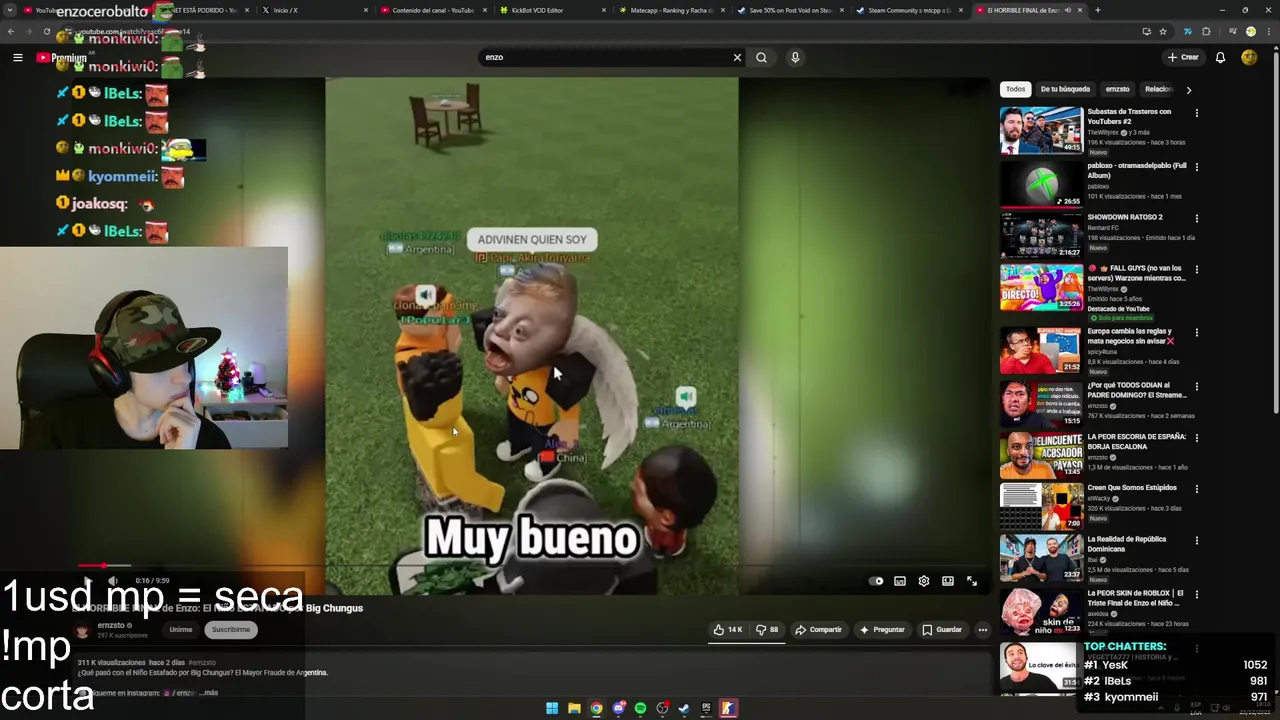Screen dimensions: 1280x720
Task: Open Epic Games launcher from taskbar
Action: tap(706, 708)
